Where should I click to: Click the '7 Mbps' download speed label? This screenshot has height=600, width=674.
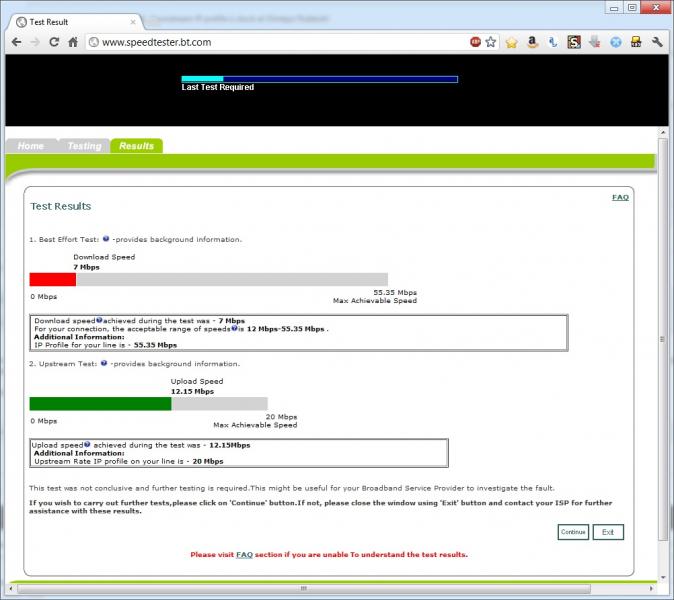(x=86, y=267)
